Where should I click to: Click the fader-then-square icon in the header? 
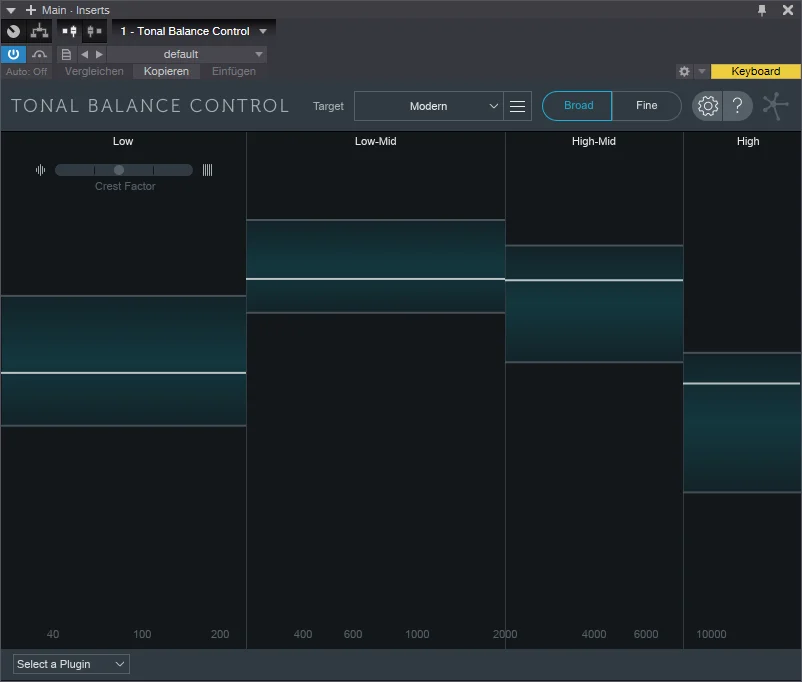point(94,31)
